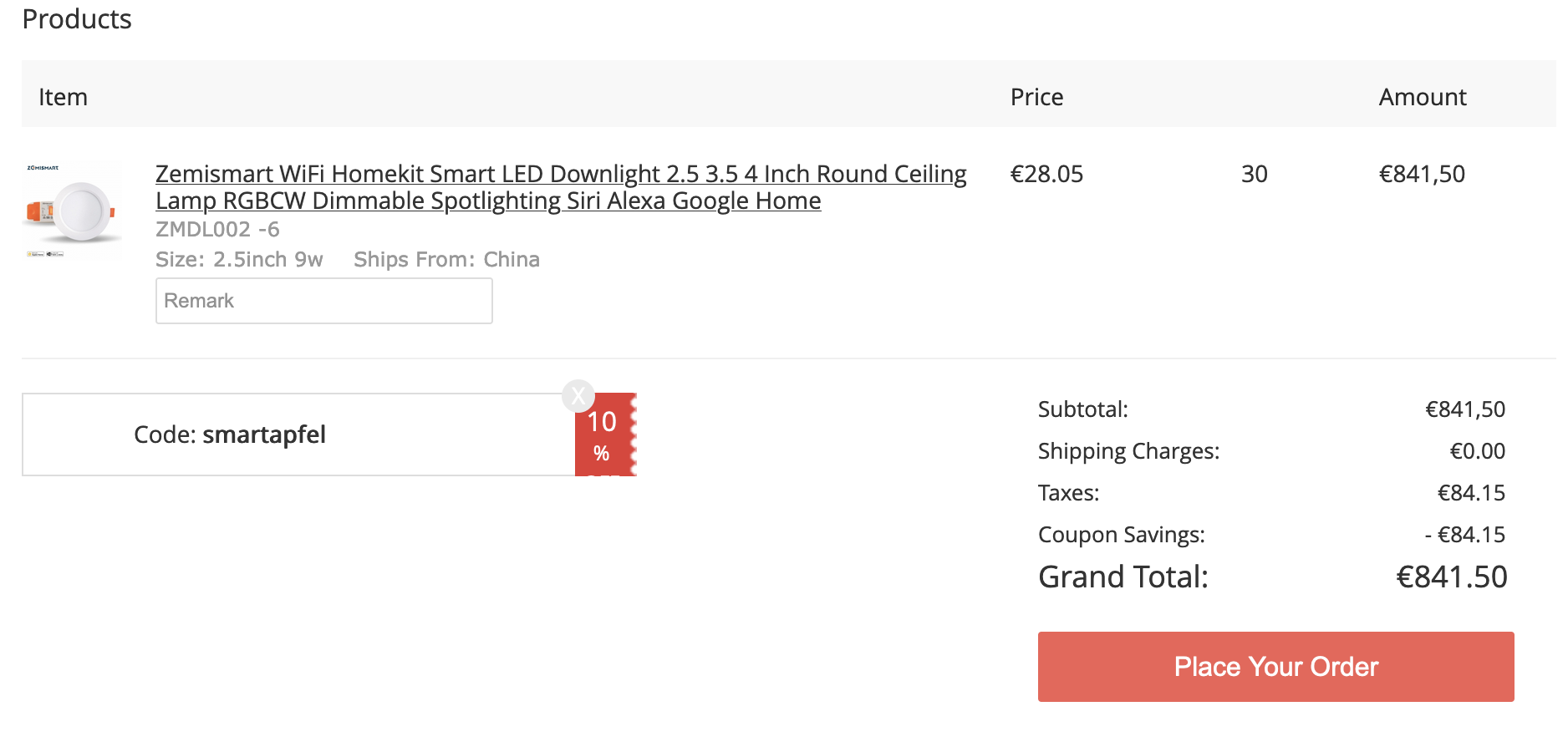Click the Price column header
The width and height of the screenshot is (1568, 747).
point(1036,97)
